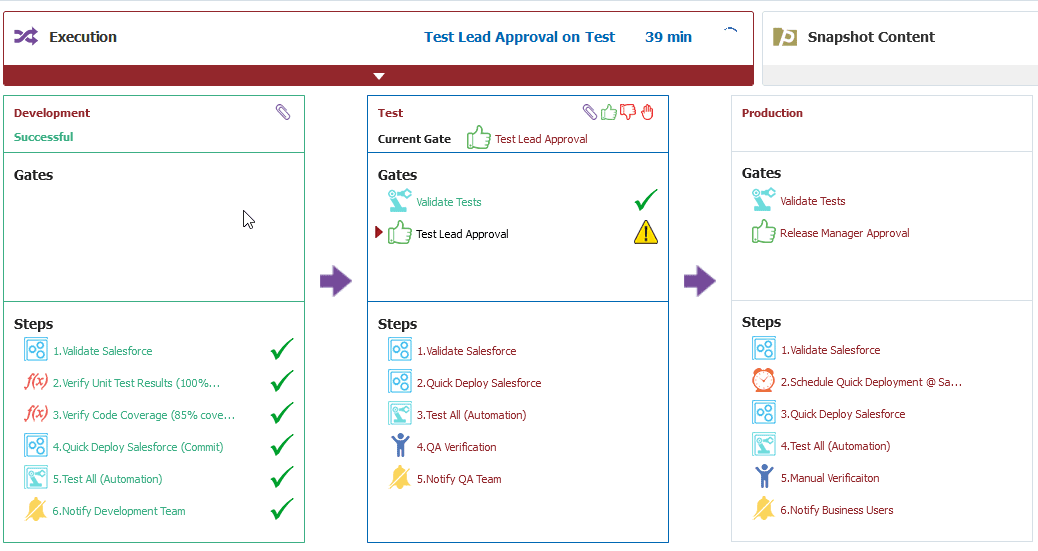Click the Manual Verification step in Production

829,478
